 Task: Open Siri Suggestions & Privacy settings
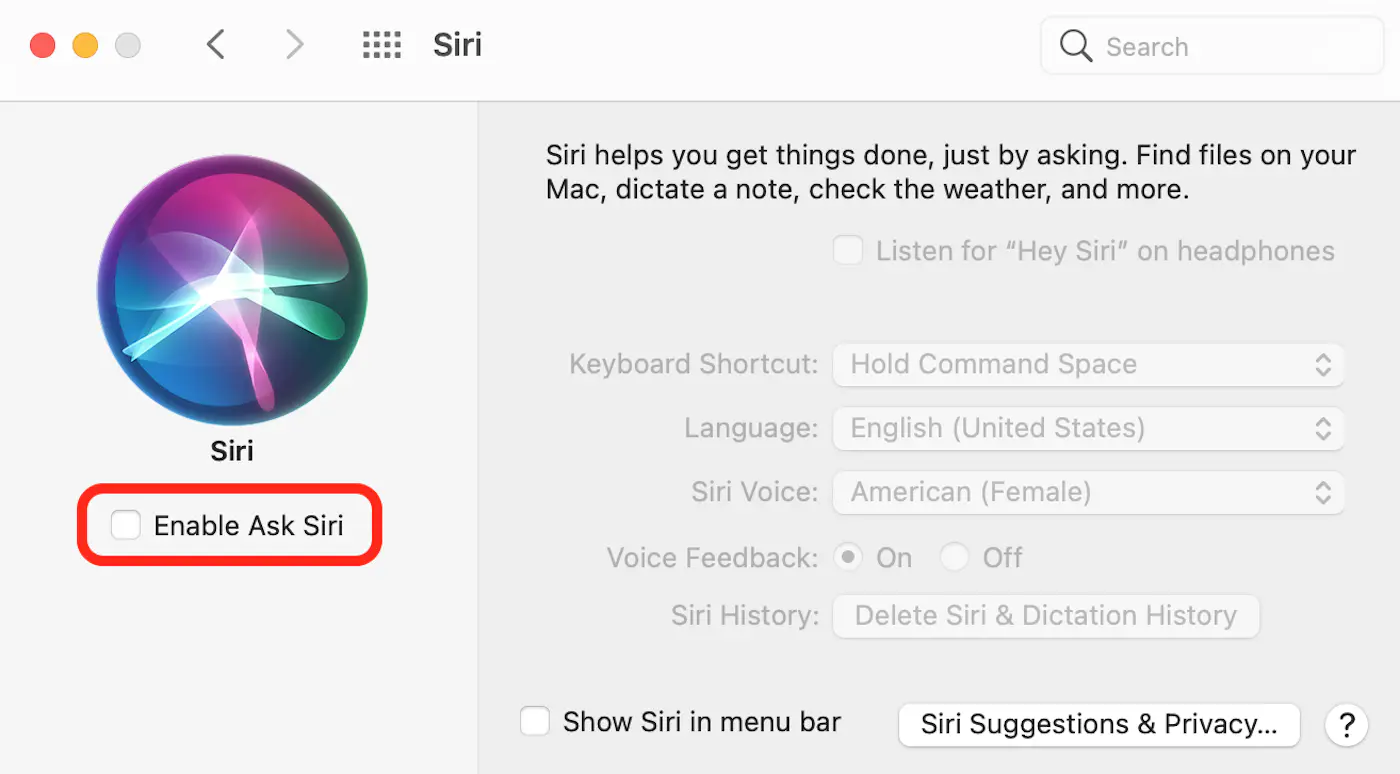(1098, 724)
